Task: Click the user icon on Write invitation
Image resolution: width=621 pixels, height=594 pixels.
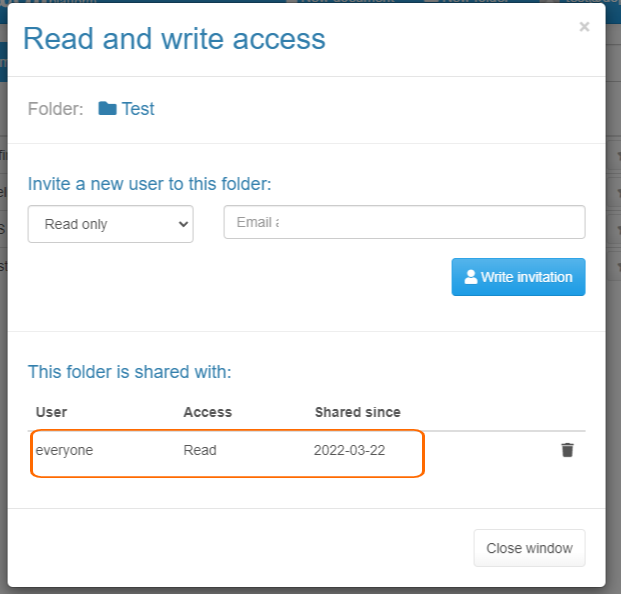Action: pos(471,277)
